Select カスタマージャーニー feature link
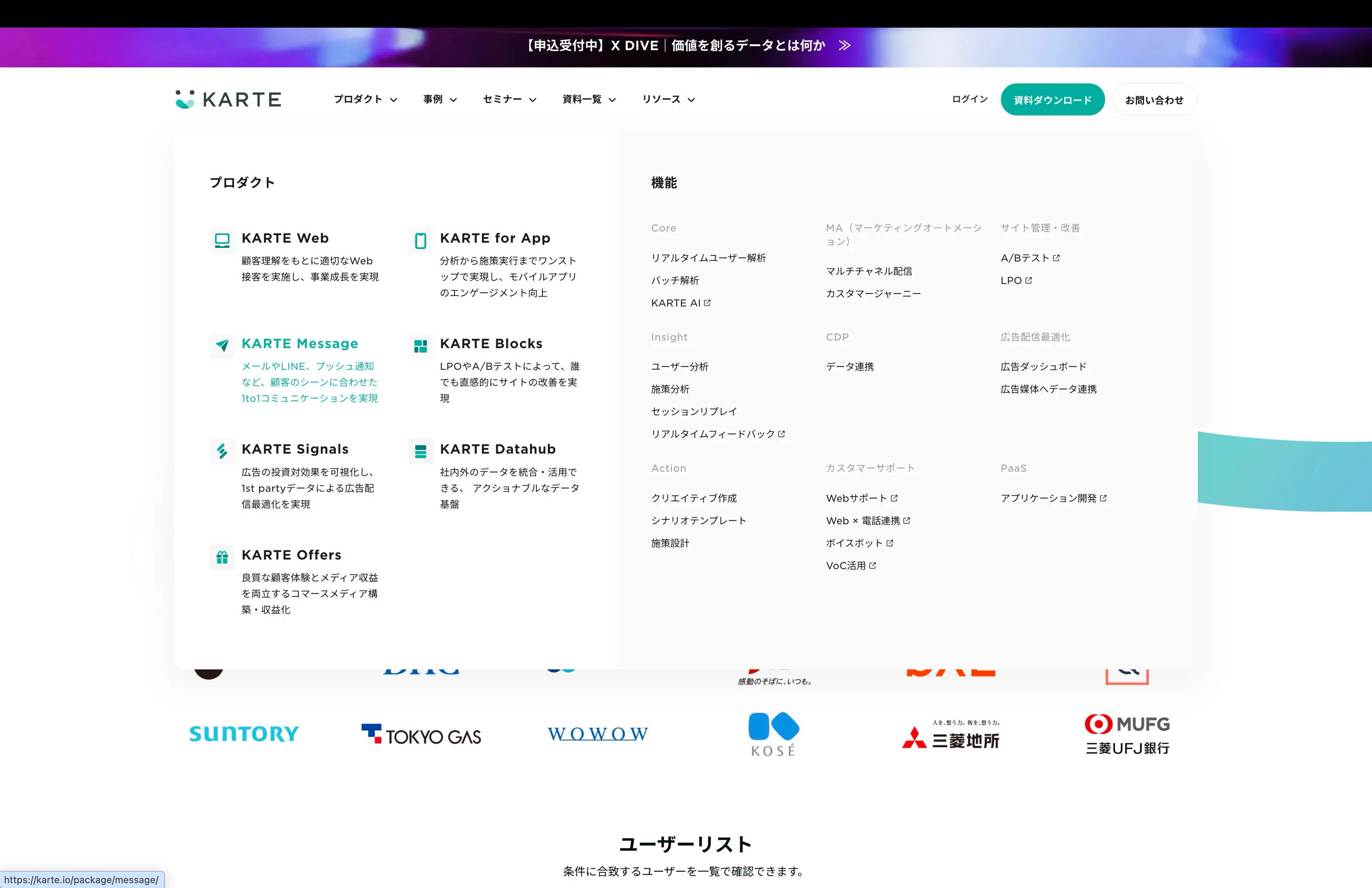Viewport: 1372px width, 888px height. [x=873, y=293]
